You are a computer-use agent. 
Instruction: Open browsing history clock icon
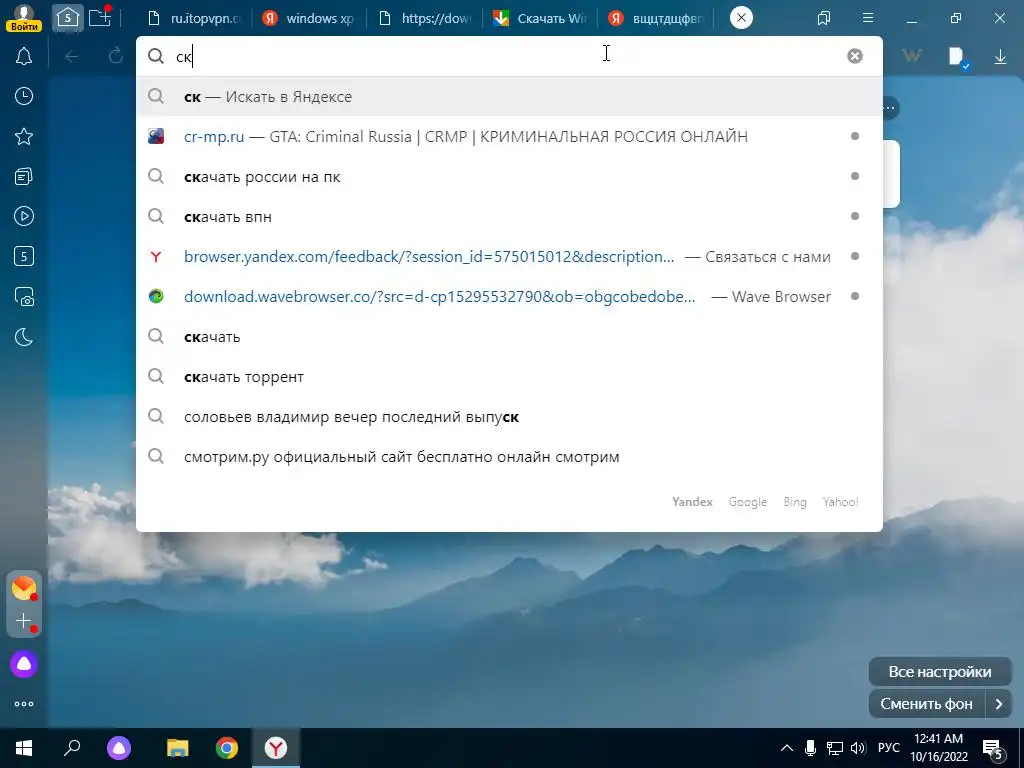tap(24, 97)
